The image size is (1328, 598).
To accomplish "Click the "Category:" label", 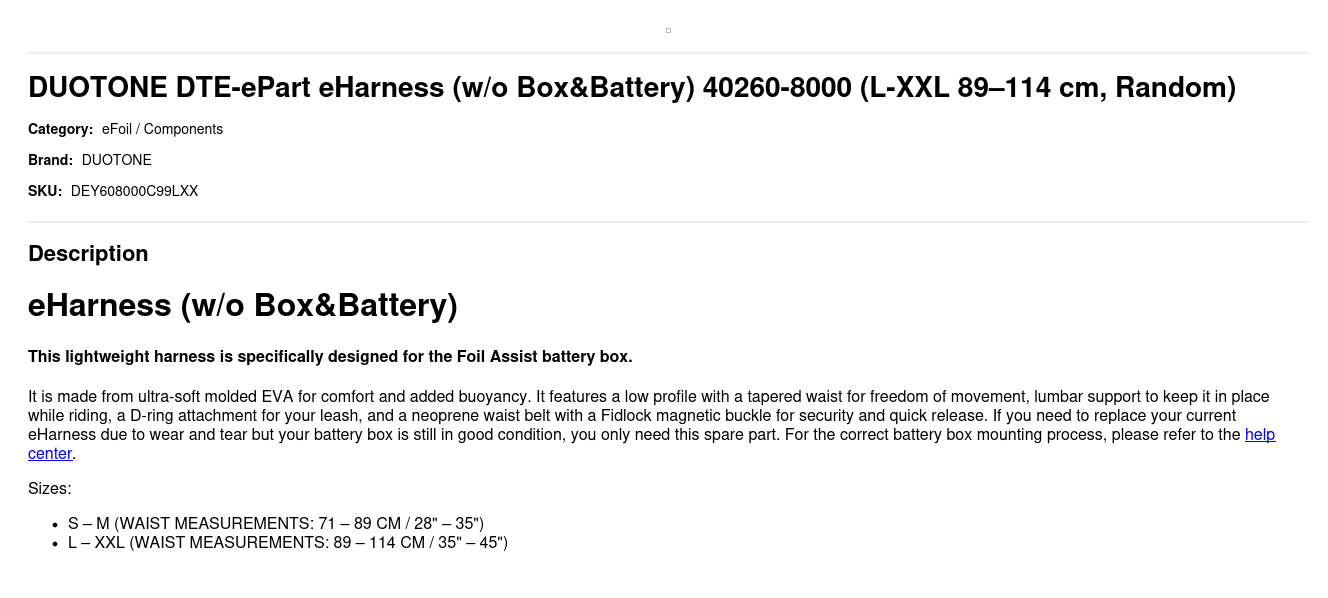I will [60, 129].
